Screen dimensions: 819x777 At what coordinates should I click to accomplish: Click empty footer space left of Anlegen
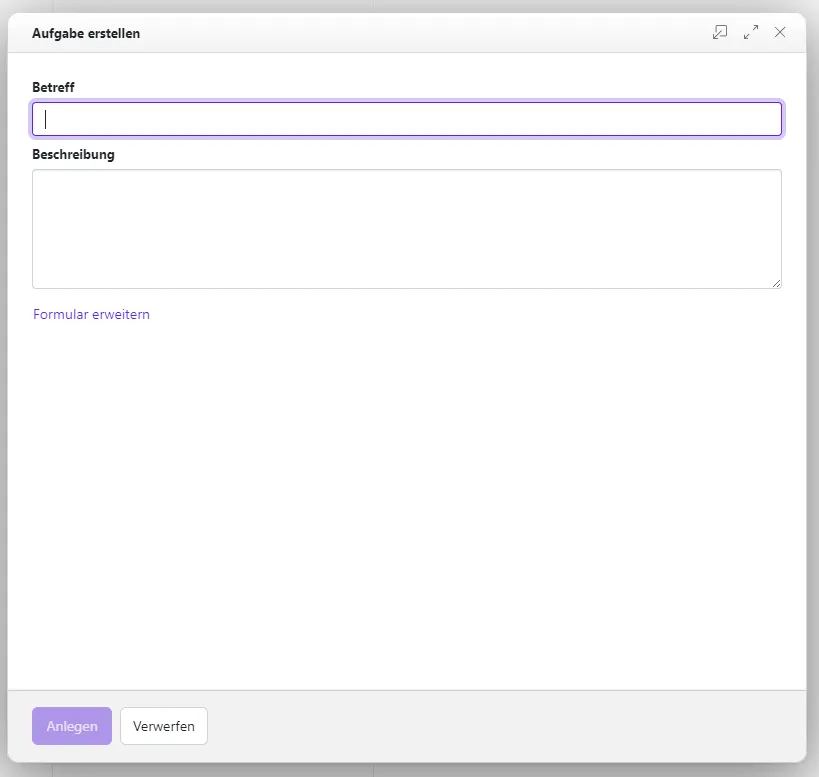click(x=19, y=726)
